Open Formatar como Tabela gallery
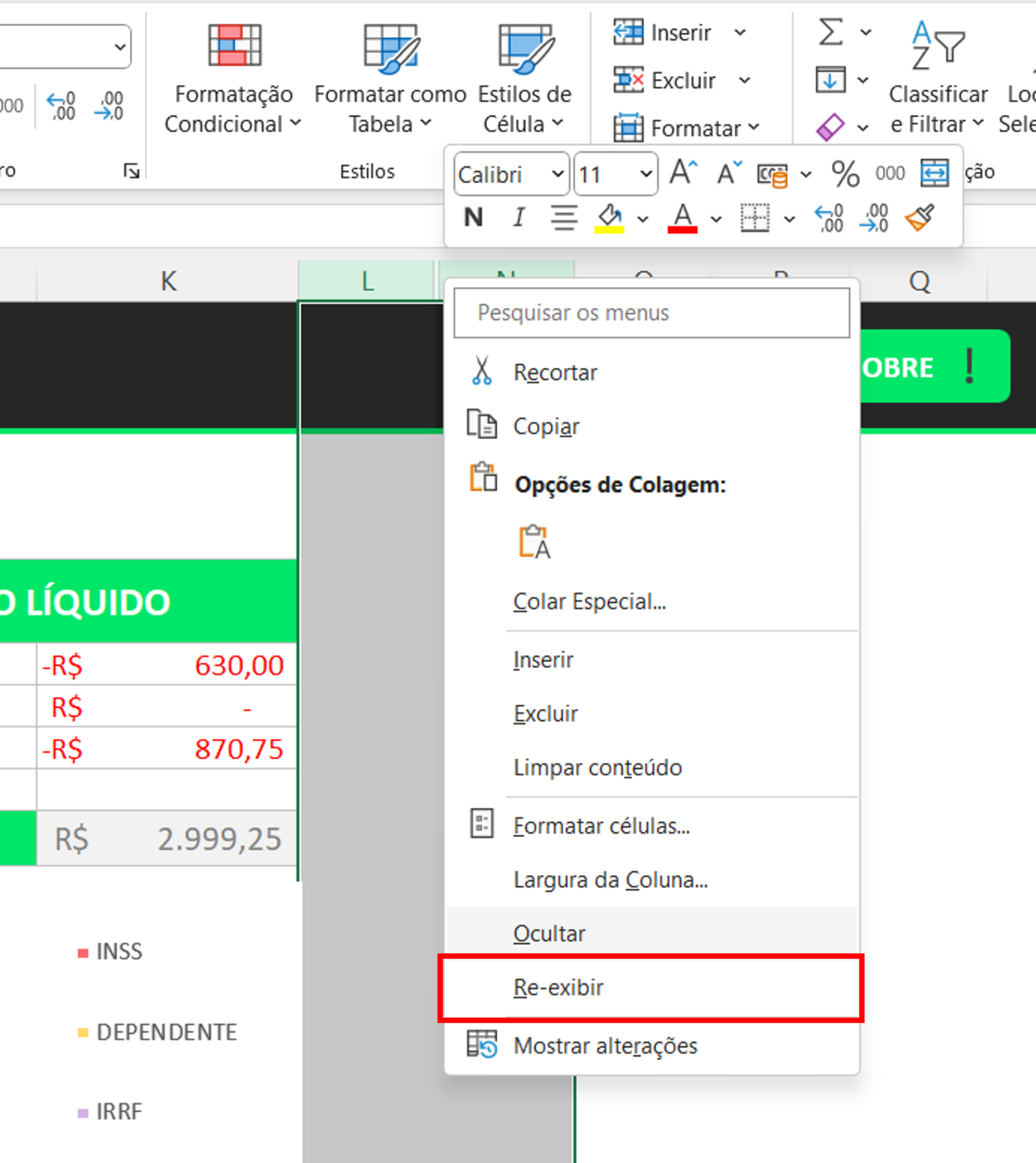The height and width of the screenshot is (1163, 1036). [x=390, y=78]
